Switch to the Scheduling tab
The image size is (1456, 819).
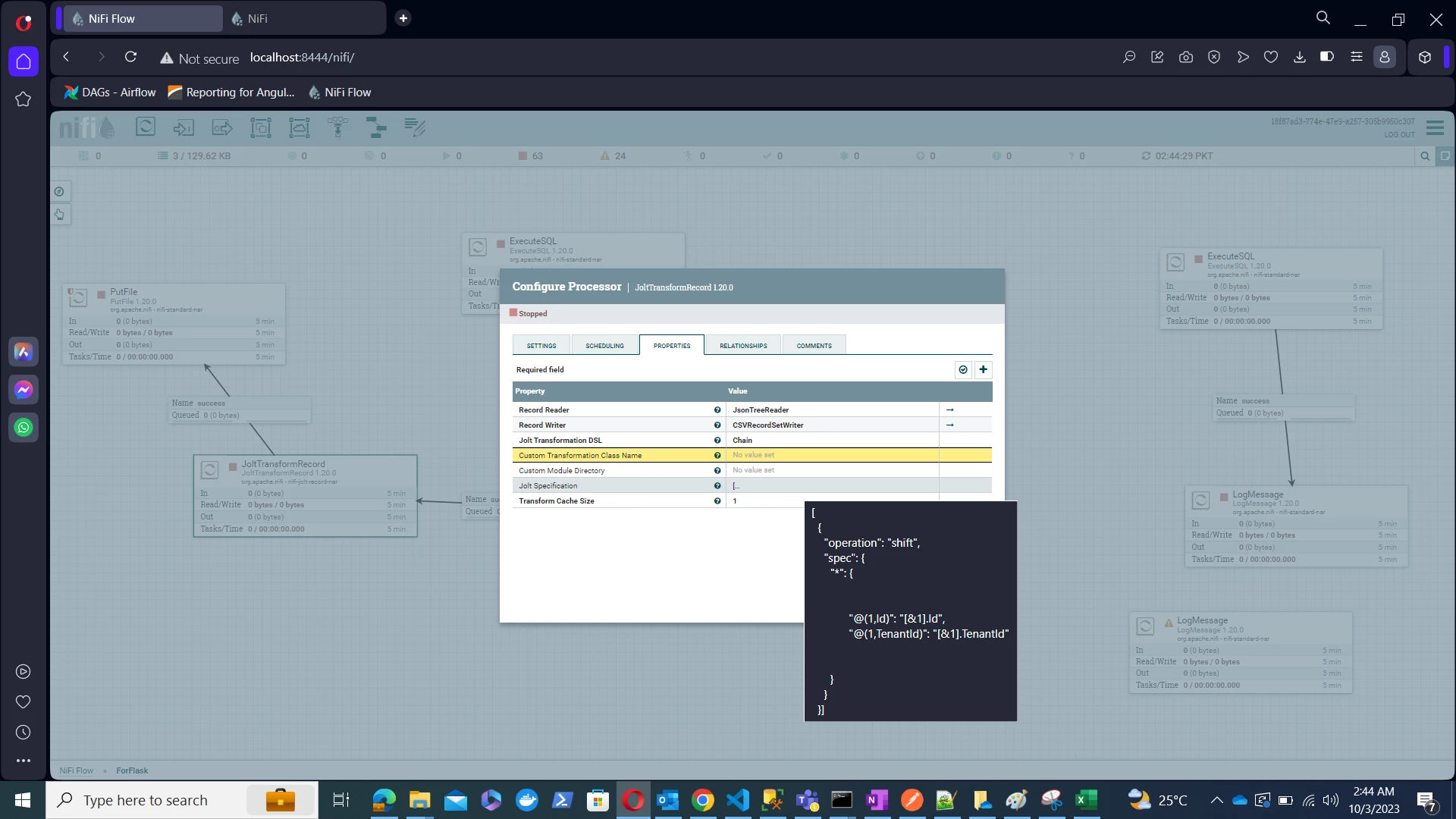click(x=604, y=345)
